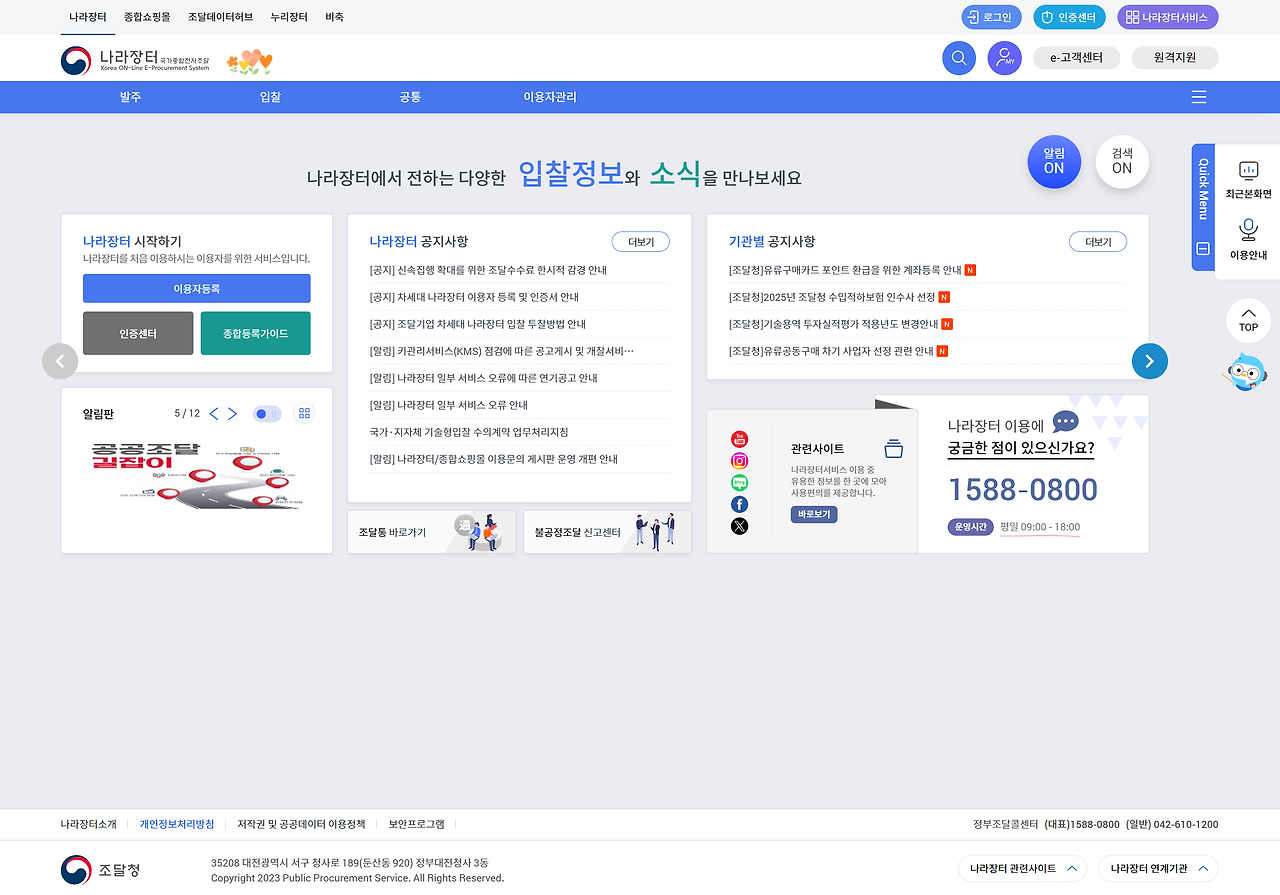Toggle the 알림 ON button
This screenshot has width=1280, height=895.
[1054, 162]
